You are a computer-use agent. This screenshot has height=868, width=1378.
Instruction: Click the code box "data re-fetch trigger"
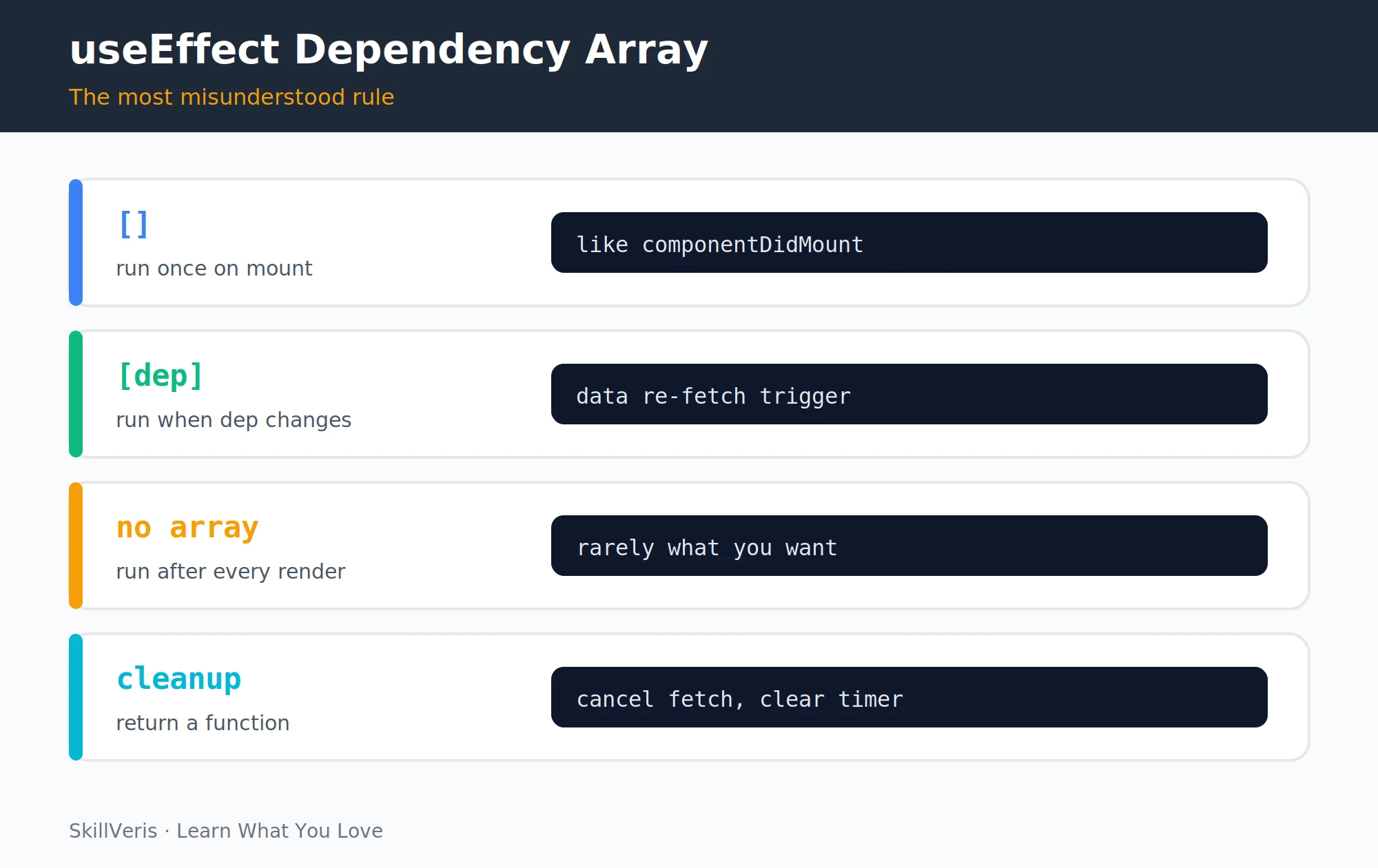(x=909, y=394)
